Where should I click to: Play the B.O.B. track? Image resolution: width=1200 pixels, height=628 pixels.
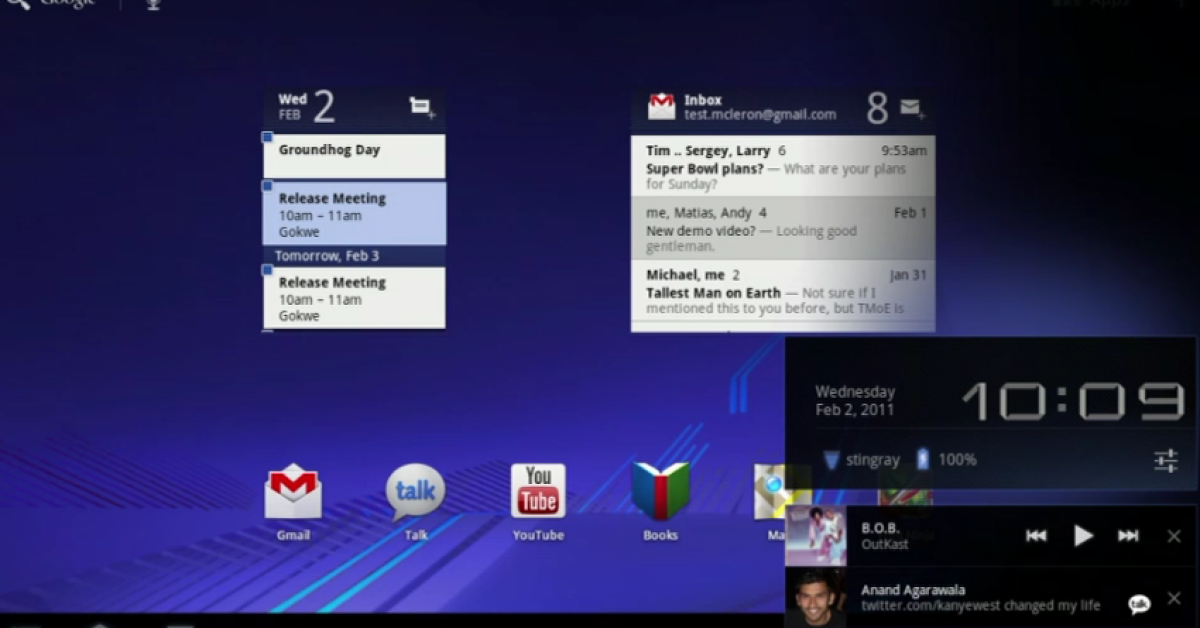coord(1083,536)
